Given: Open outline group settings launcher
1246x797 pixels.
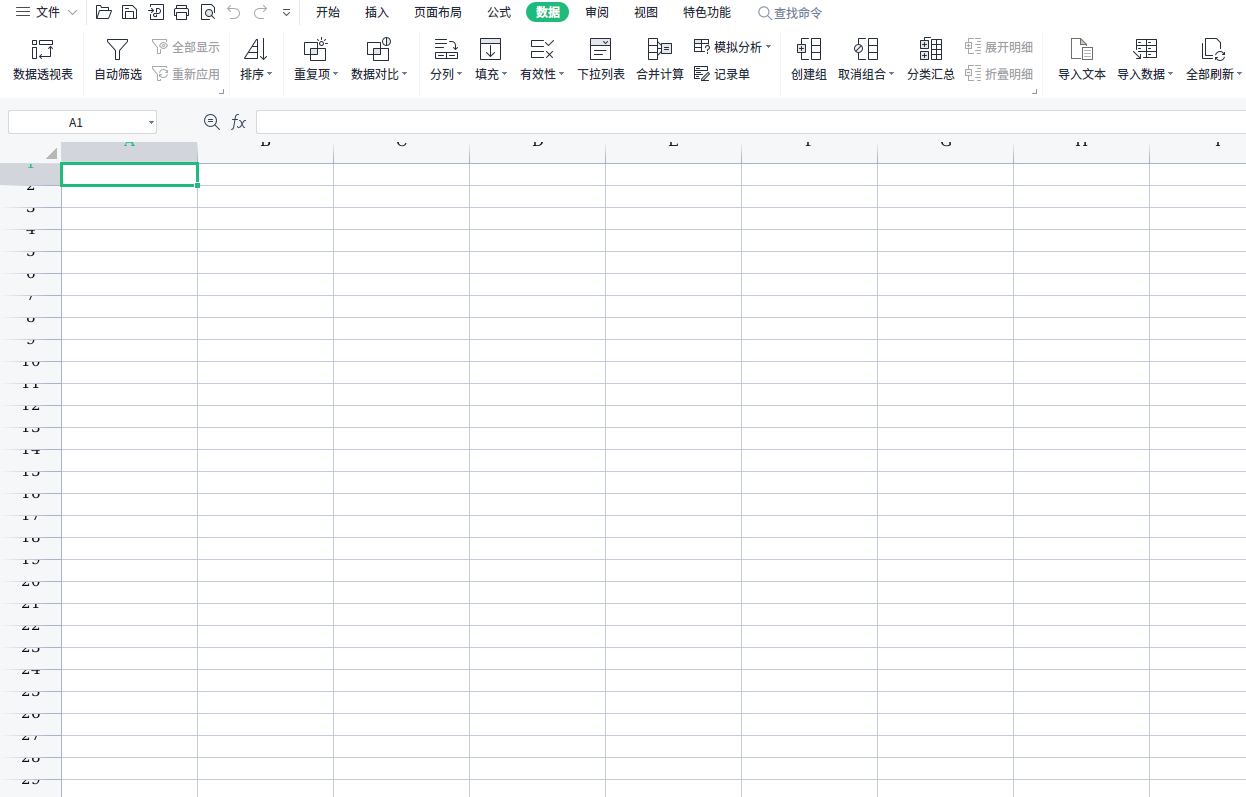Looking at the screenshot, I should tap(1035, 92).
